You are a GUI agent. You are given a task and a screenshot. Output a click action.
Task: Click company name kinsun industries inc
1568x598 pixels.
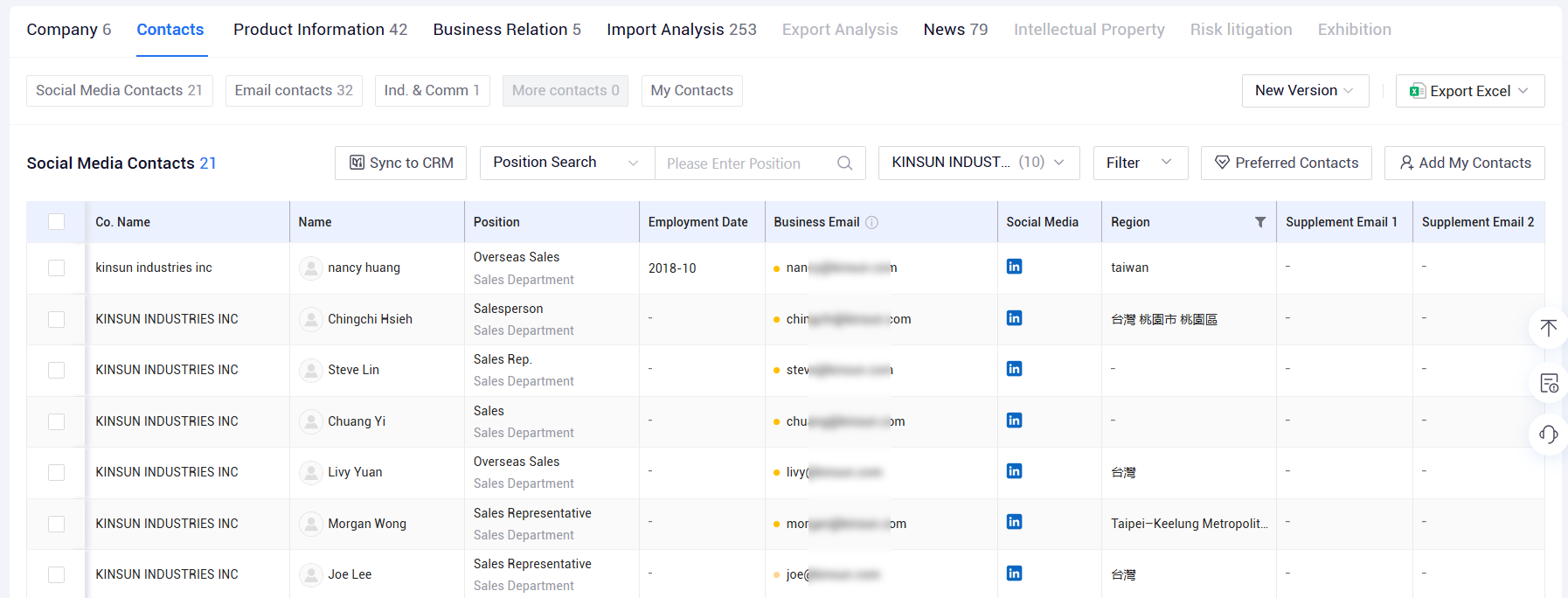click(x=154, y=268)
